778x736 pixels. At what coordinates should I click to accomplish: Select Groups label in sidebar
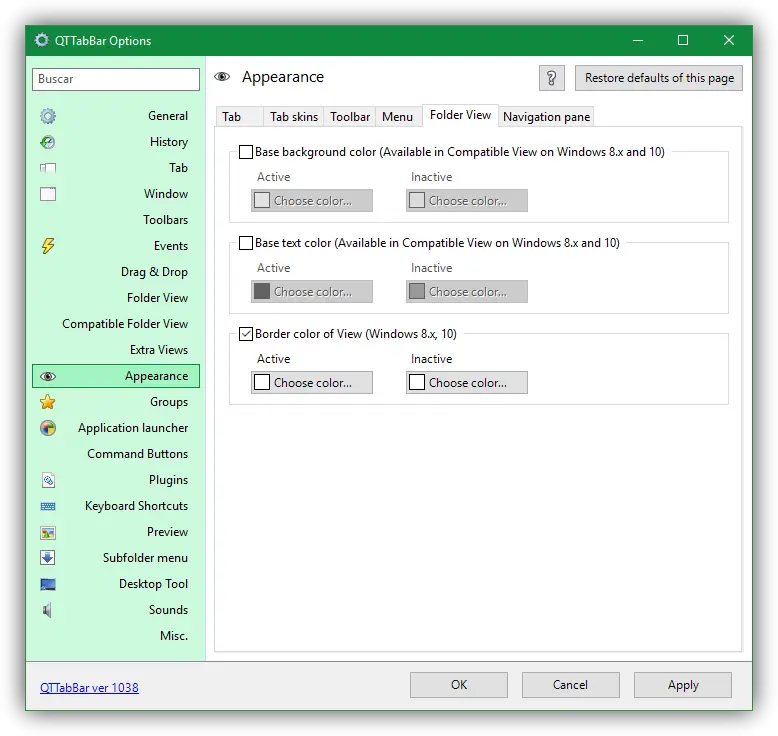click(169, 402)
